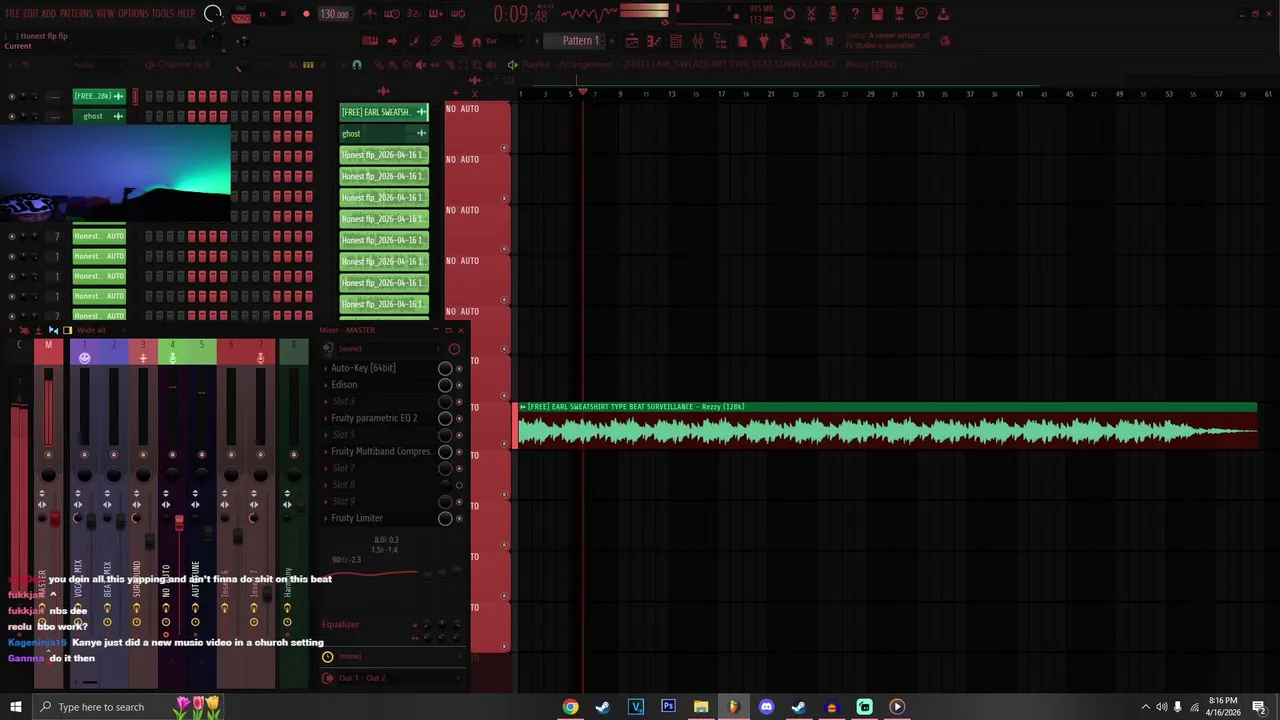This screenshot has width=1280, height=720.
Task: Click the newer version available notice
Action: pyautogui.click(x=888, y=41)
